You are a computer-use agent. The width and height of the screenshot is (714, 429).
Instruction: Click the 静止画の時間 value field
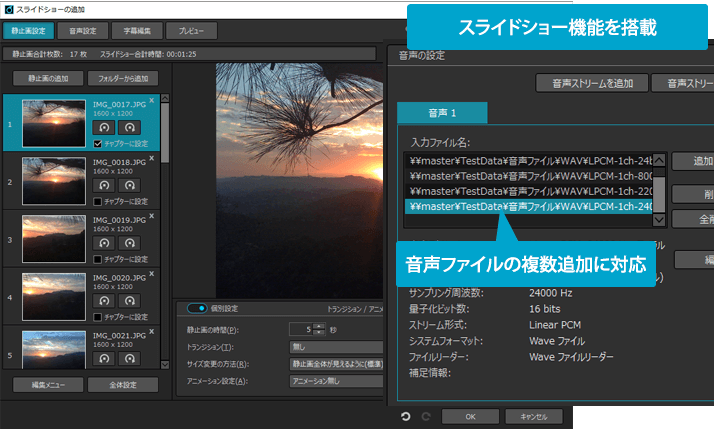coord(301,329)
